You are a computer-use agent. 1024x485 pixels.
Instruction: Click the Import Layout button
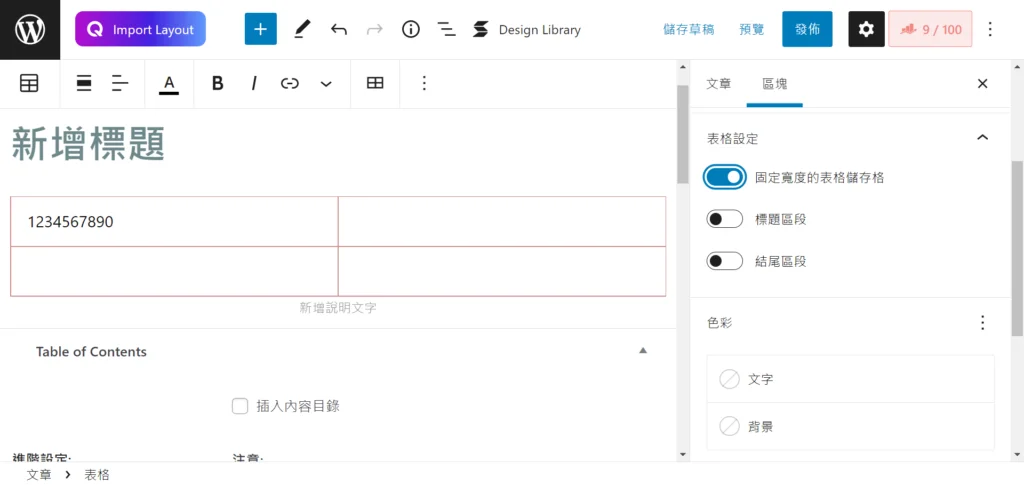point(140,29)
